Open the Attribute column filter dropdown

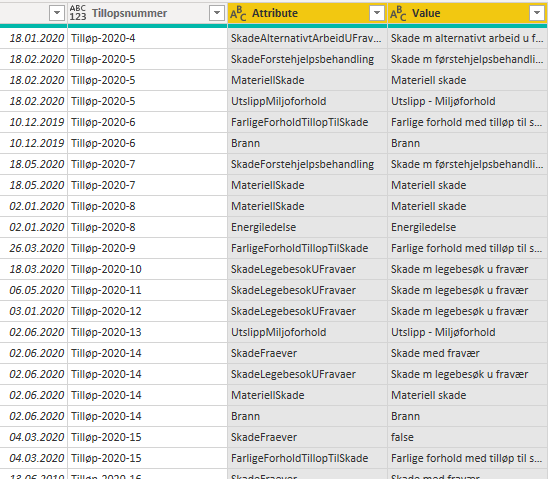377,13
